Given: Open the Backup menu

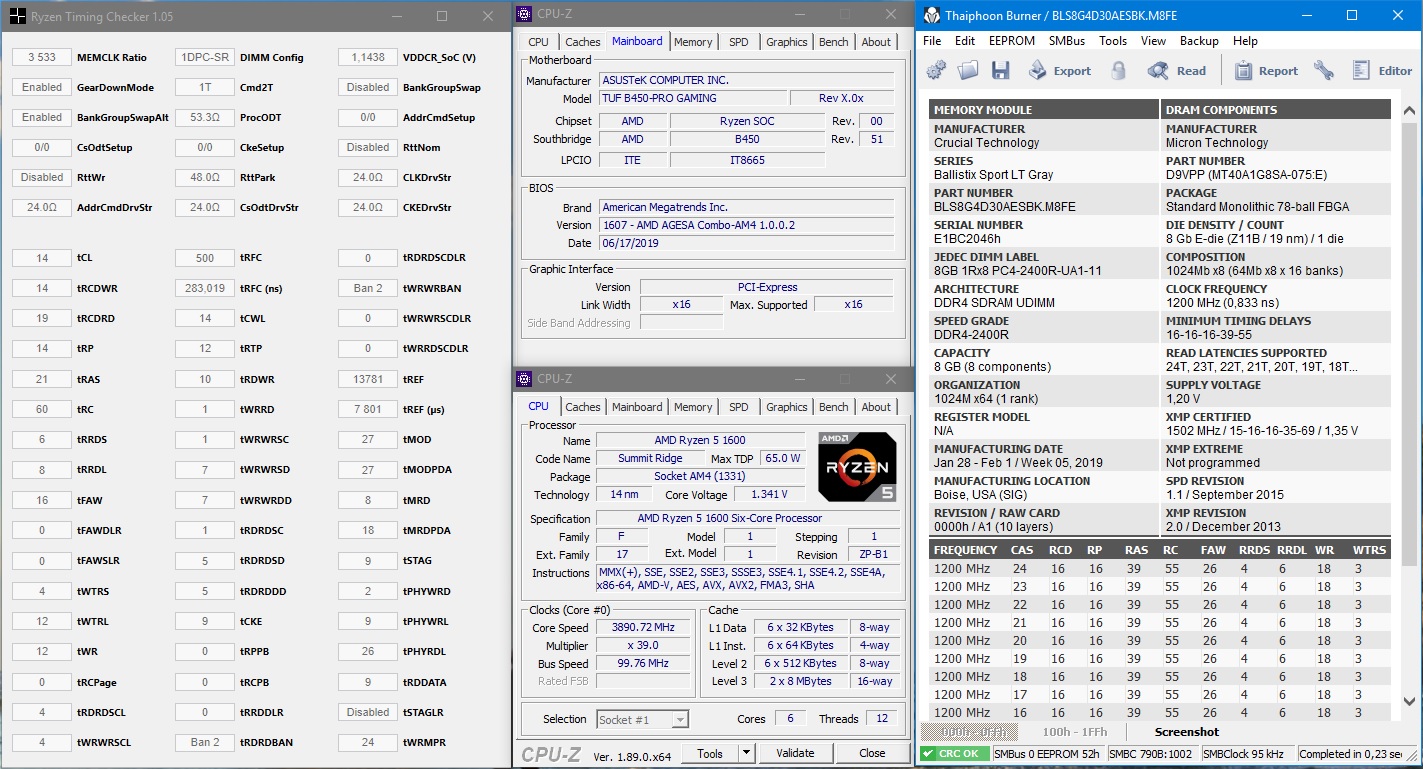Looking at the screenshot, I should [x=1199, y=41].
